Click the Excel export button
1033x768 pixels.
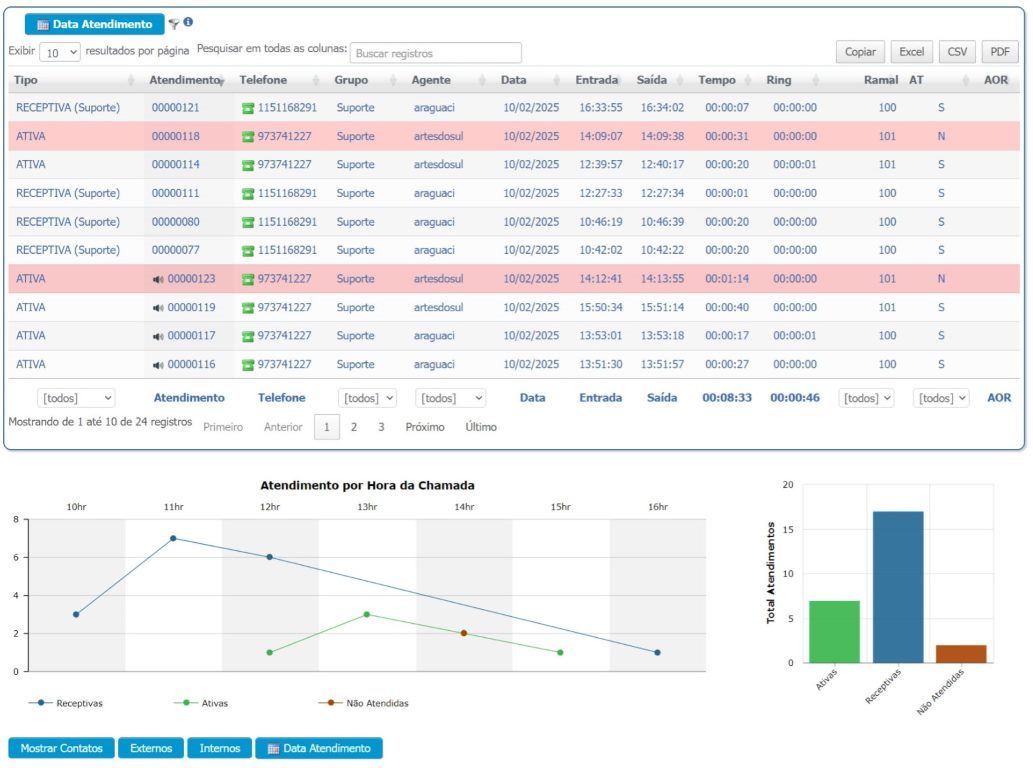911,52
